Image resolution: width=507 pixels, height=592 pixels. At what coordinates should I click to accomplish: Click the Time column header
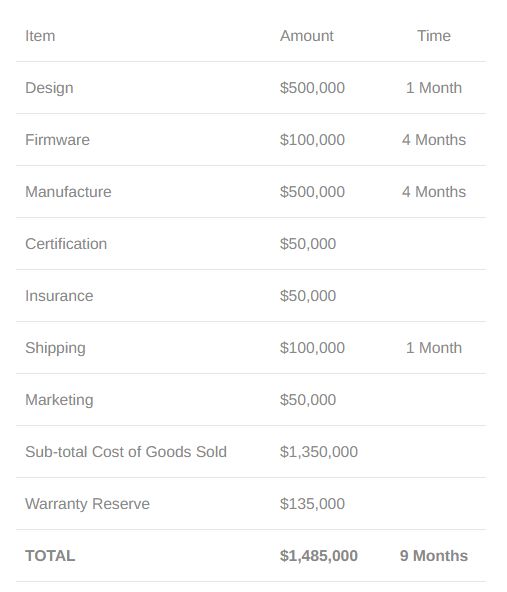click(x=434, y=36)
